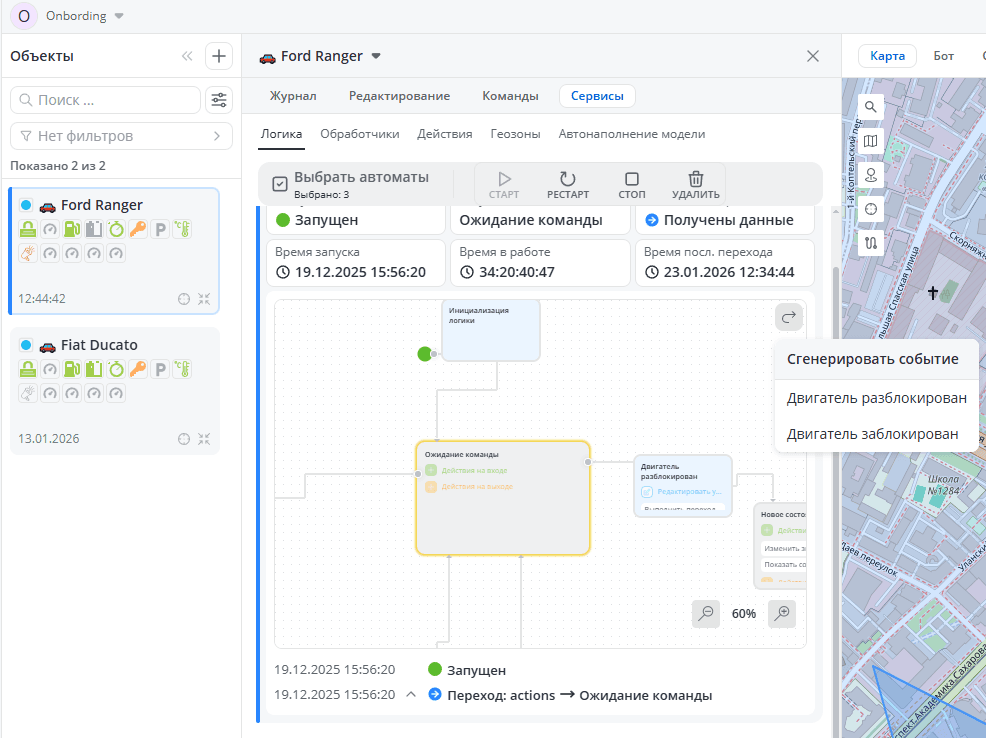This screenshot has width=986, height=738.
Task: Click Ford Ranger fuel pump sensor icon
Action: click(x=72, y=229)
